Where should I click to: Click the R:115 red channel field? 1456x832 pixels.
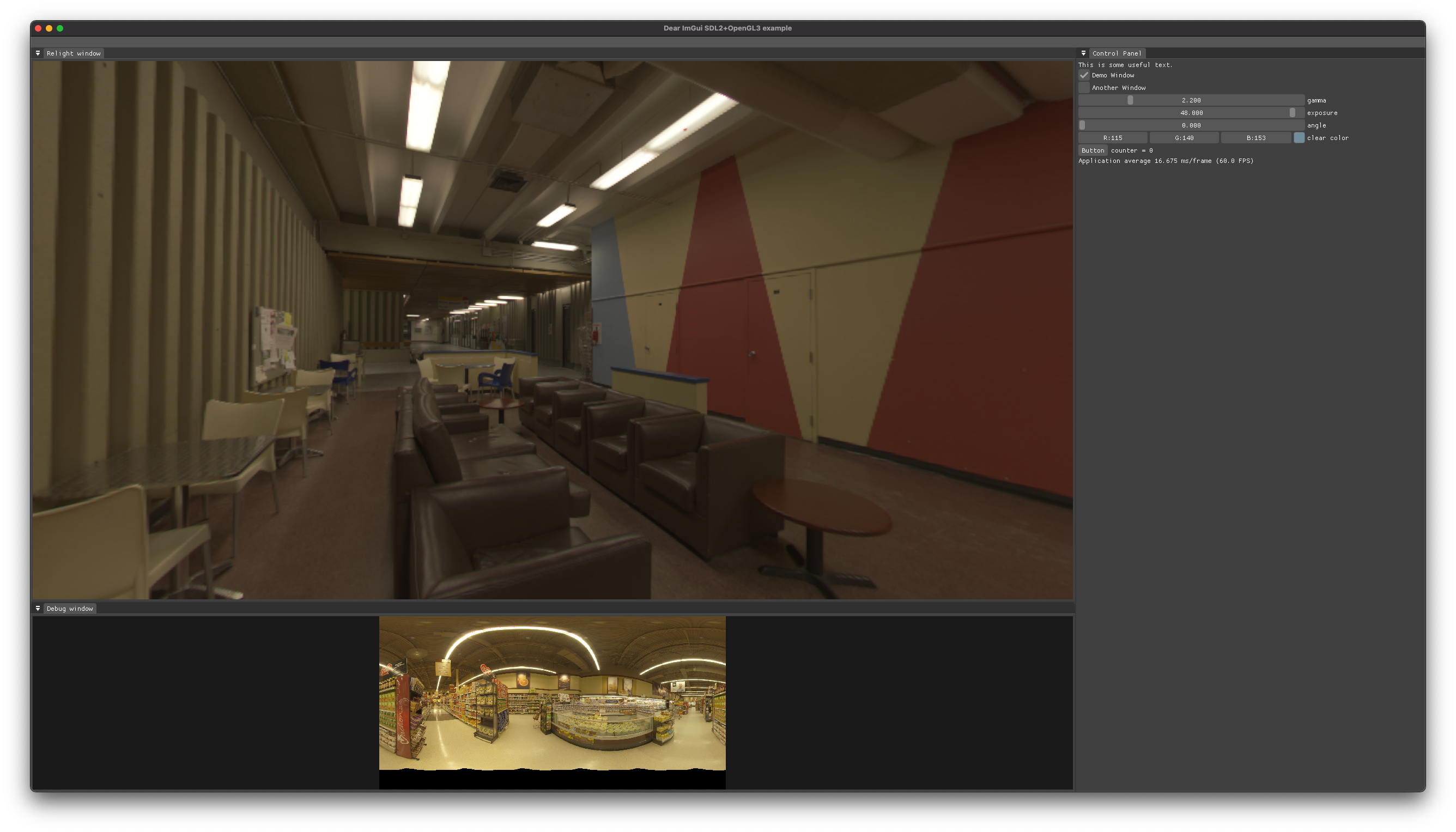pos(1113,138)
